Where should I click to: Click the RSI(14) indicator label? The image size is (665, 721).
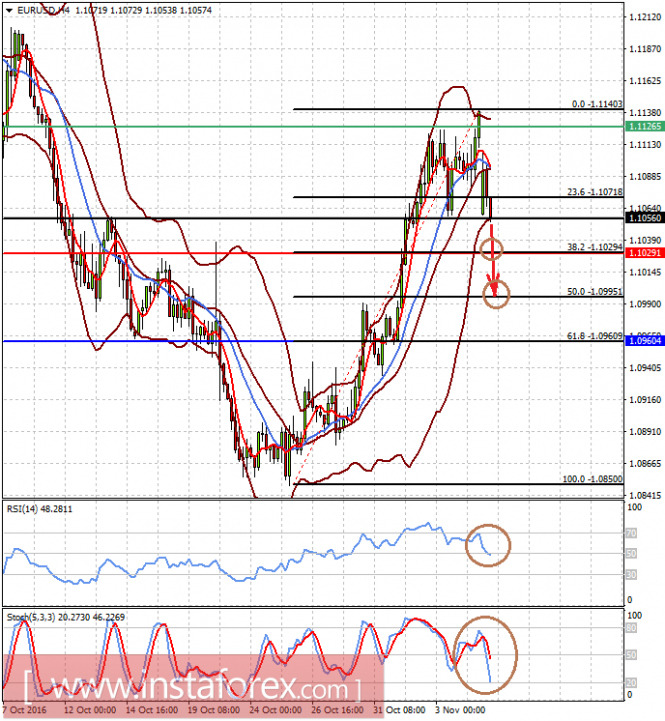point(40,509)
